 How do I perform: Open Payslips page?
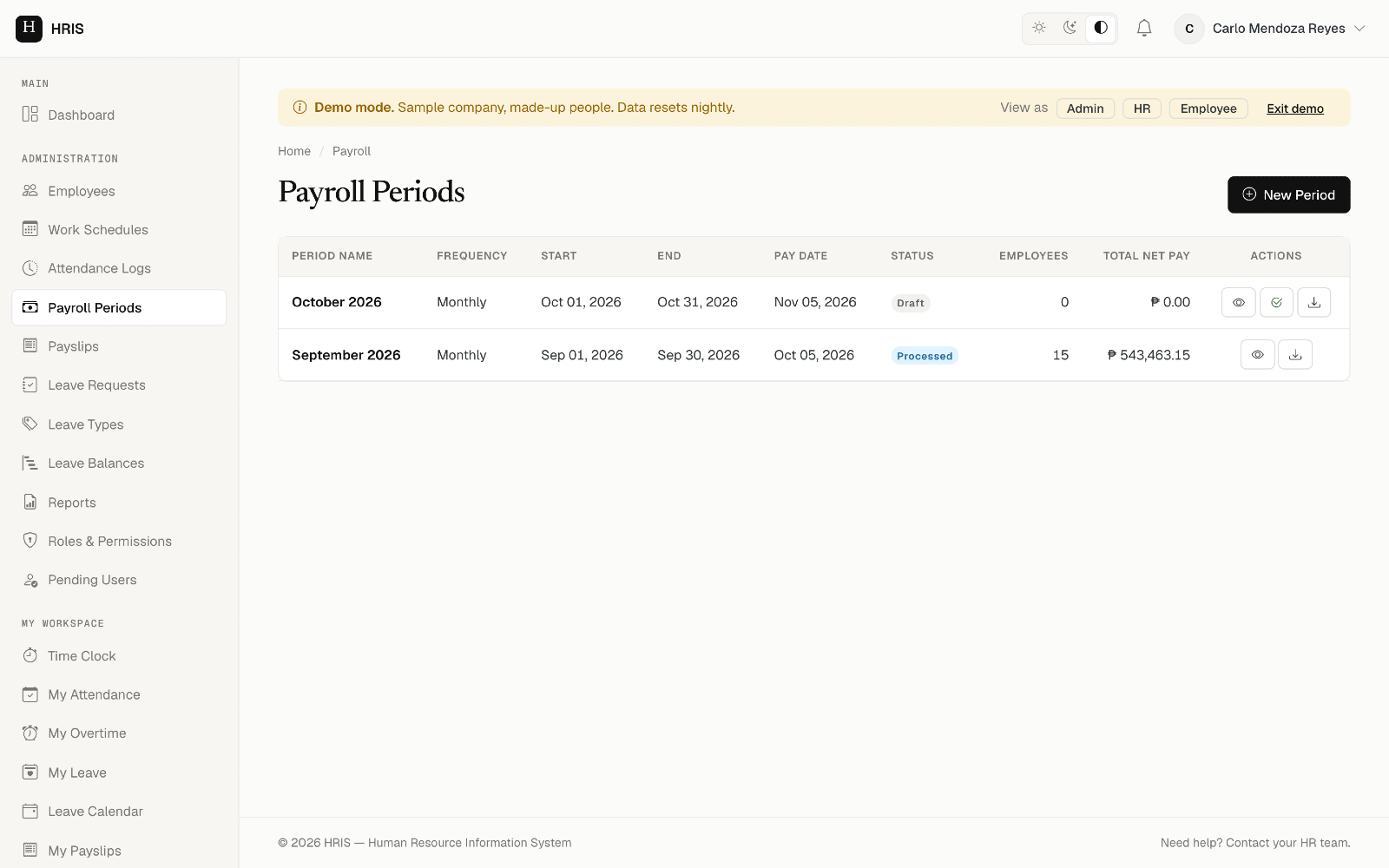pos(119,346)
